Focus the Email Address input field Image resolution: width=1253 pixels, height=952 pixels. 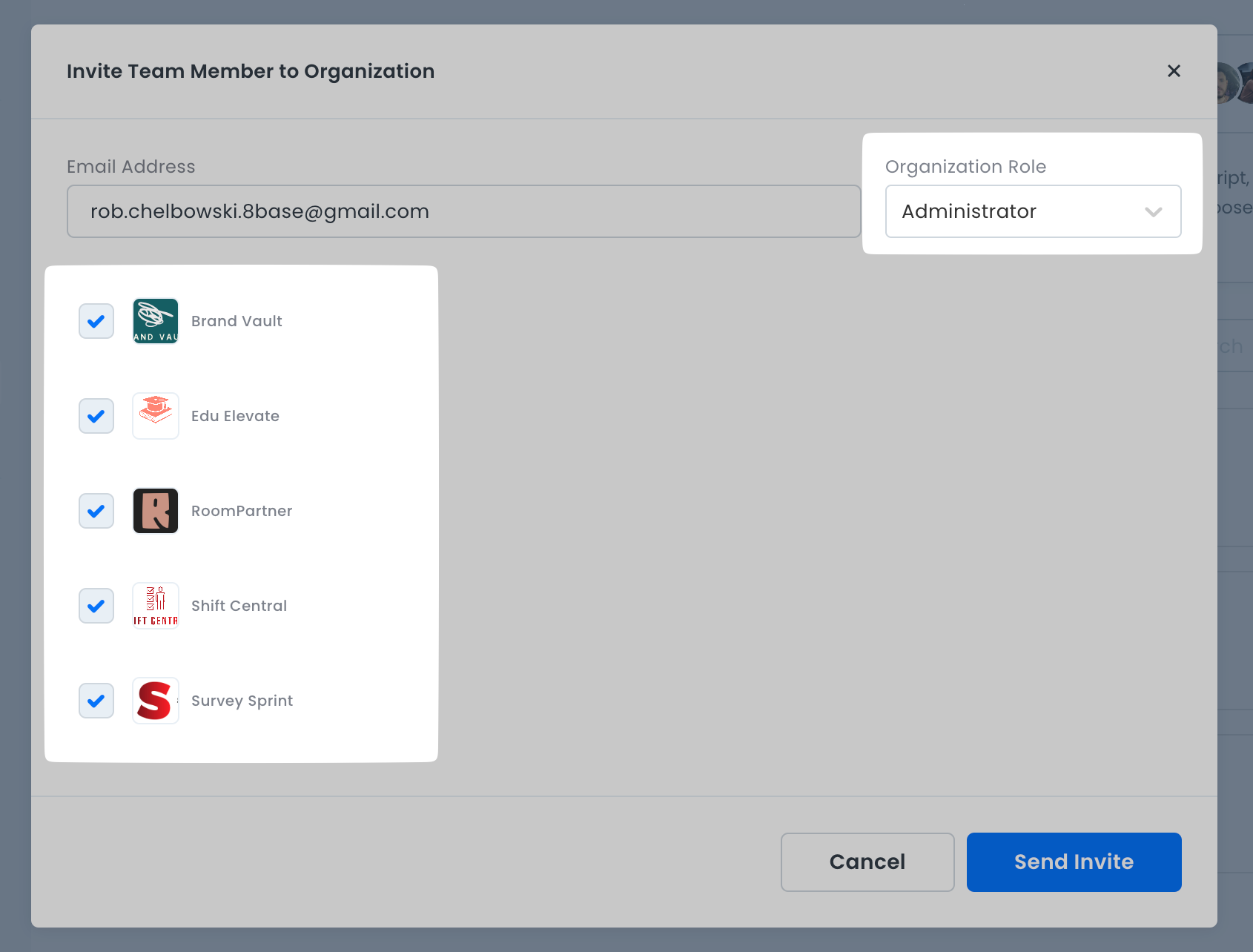click(x=463, y=211)
